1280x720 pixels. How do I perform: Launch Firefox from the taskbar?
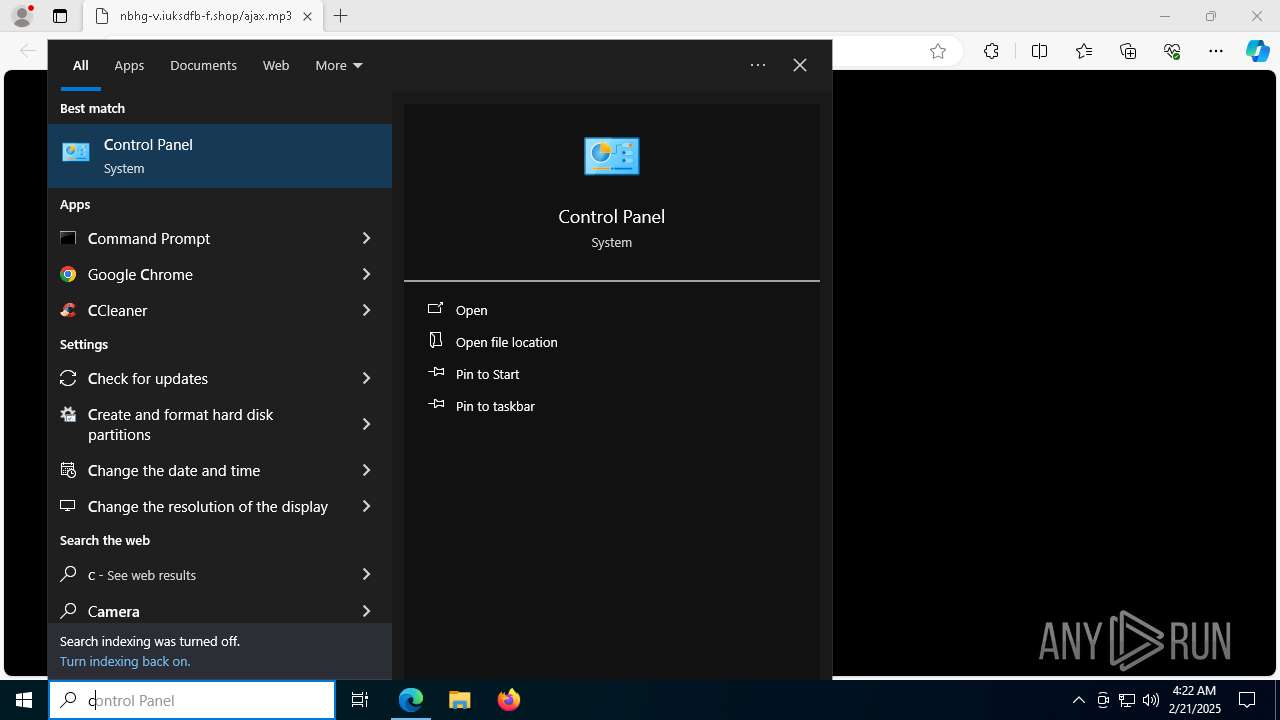(x=509, y=700)
